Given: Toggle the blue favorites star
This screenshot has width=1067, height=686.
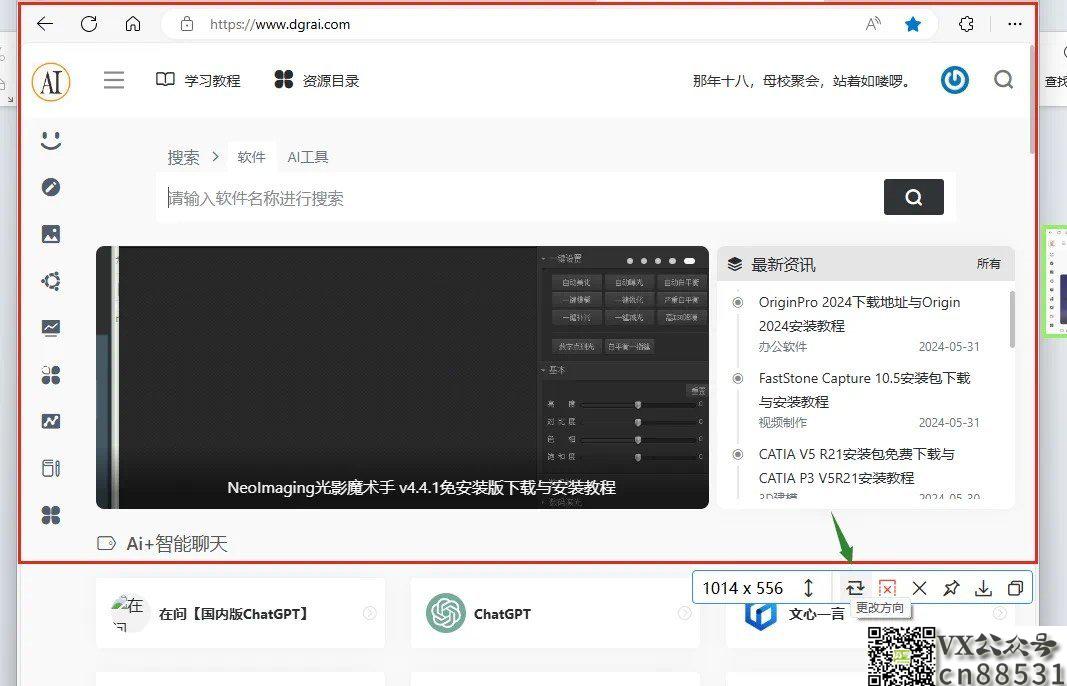Looking at the screenshot, I should 913,24.
